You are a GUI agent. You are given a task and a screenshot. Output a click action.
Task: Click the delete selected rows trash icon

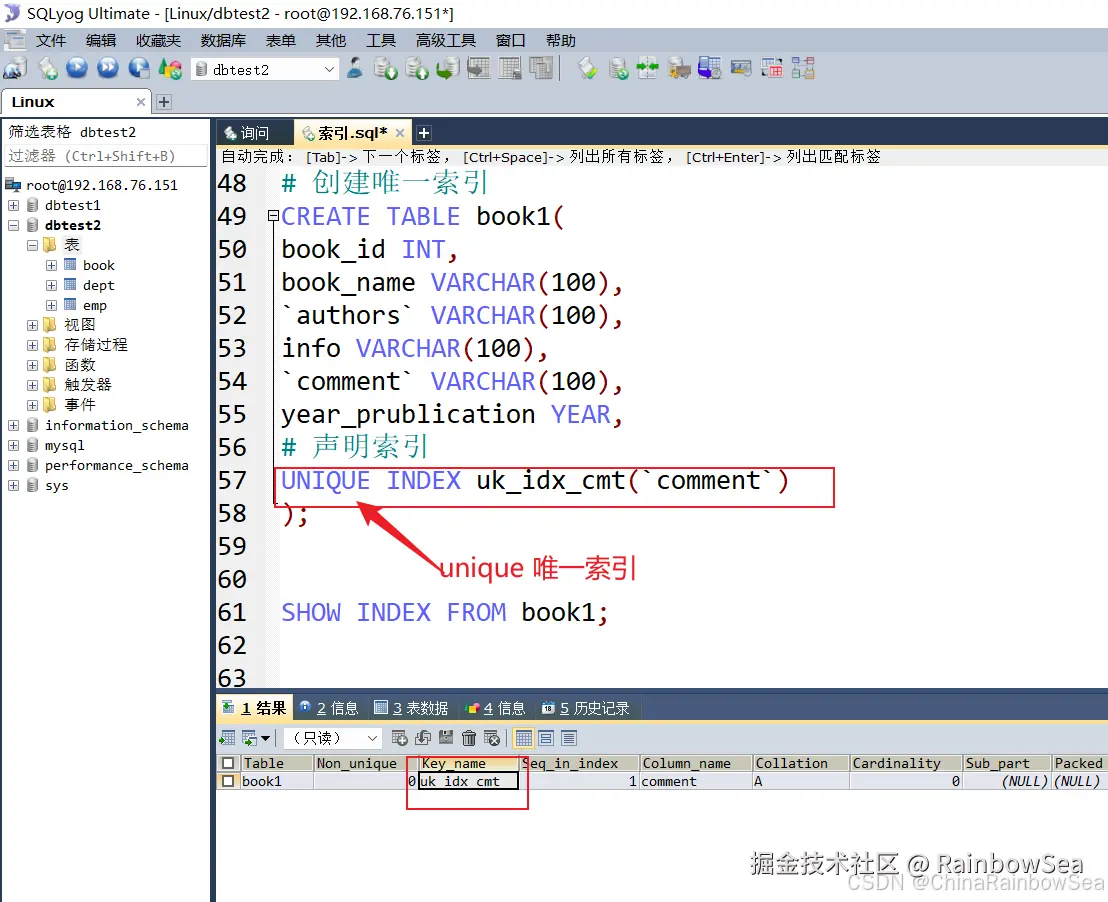(x=468, y=738)
